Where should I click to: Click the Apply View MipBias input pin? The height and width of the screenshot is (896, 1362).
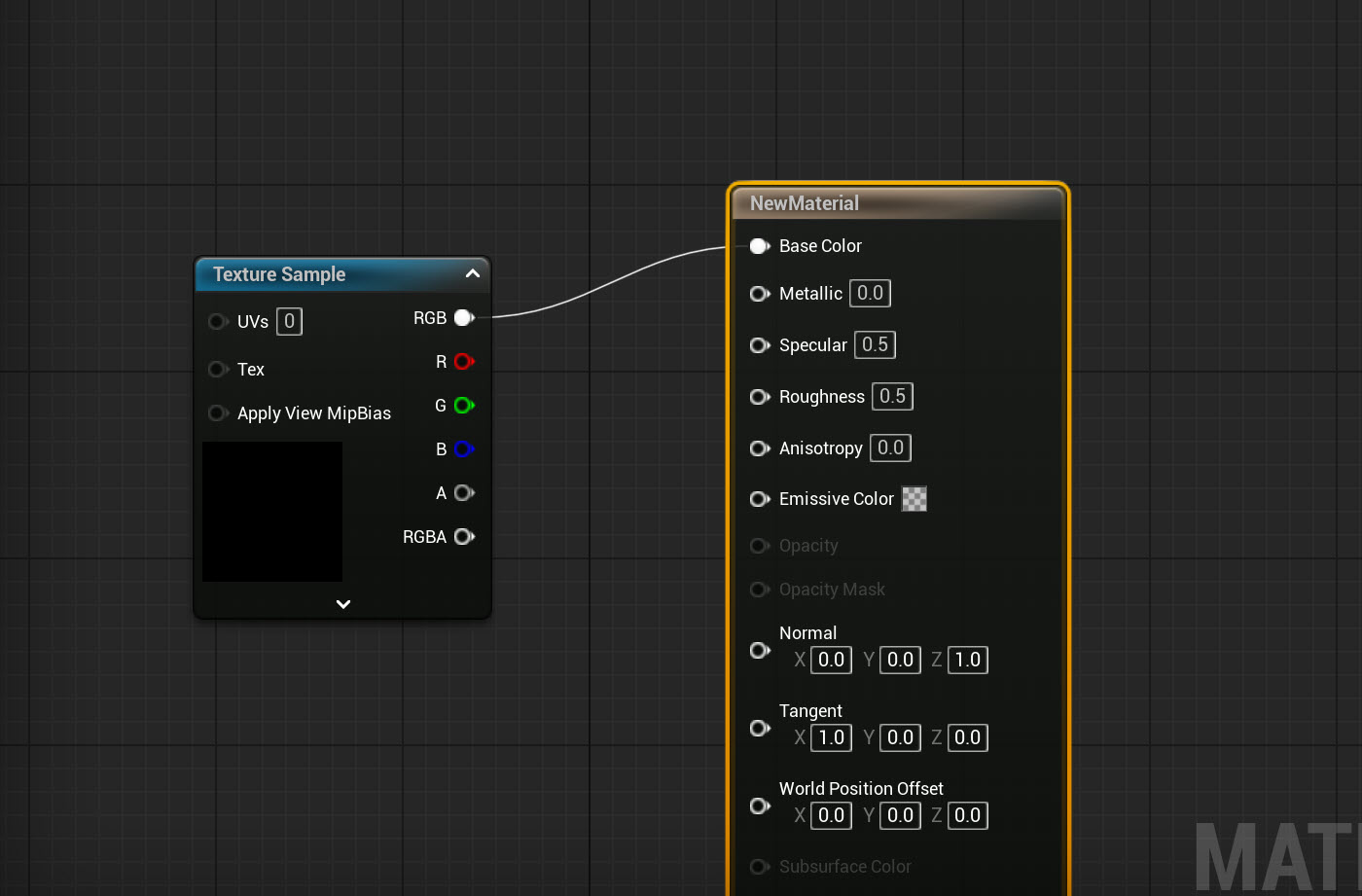coord(219,413)
